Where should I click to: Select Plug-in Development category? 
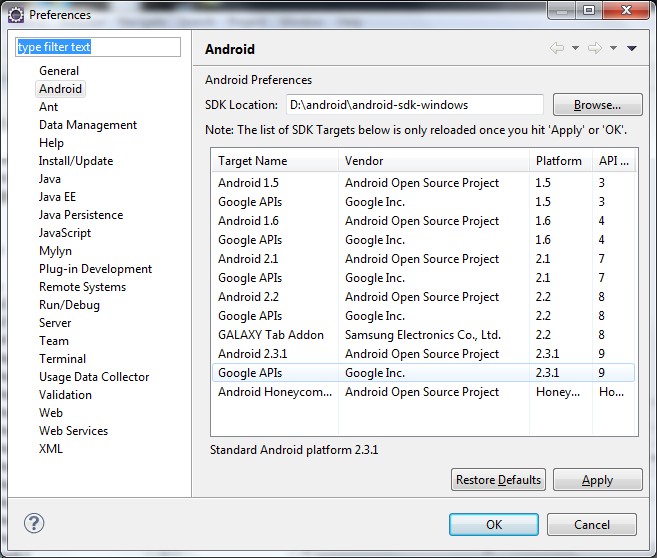click(x=96, y=269)
